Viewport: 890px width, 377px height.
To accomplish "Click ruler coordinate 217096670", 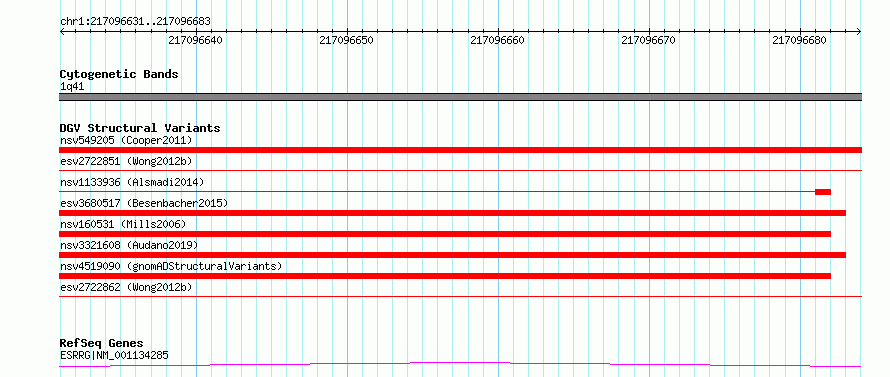I will (x=648, y=40).
